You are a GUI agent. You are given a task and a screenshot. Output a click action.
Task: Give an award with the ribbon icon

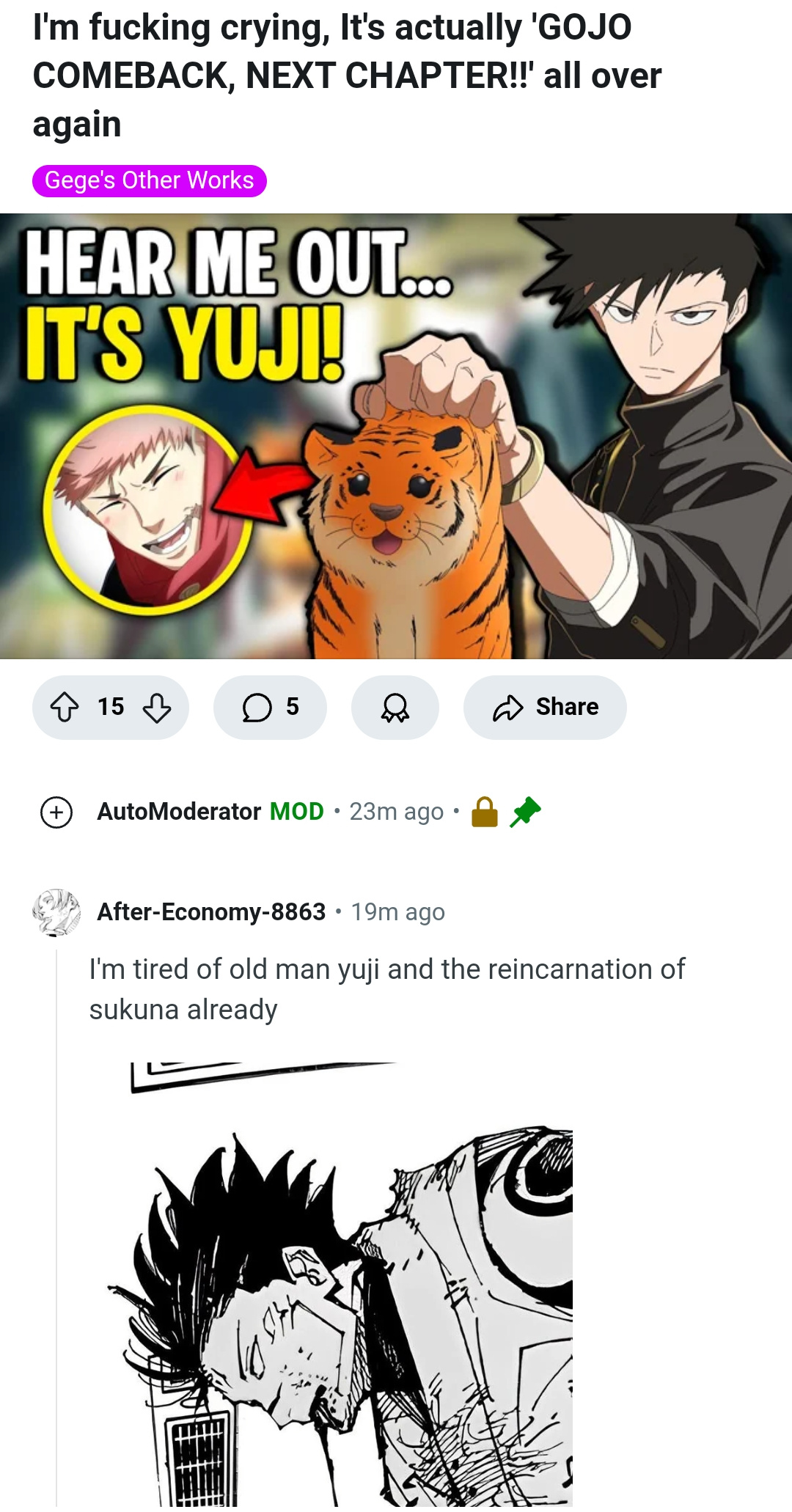tap(395, 708)
